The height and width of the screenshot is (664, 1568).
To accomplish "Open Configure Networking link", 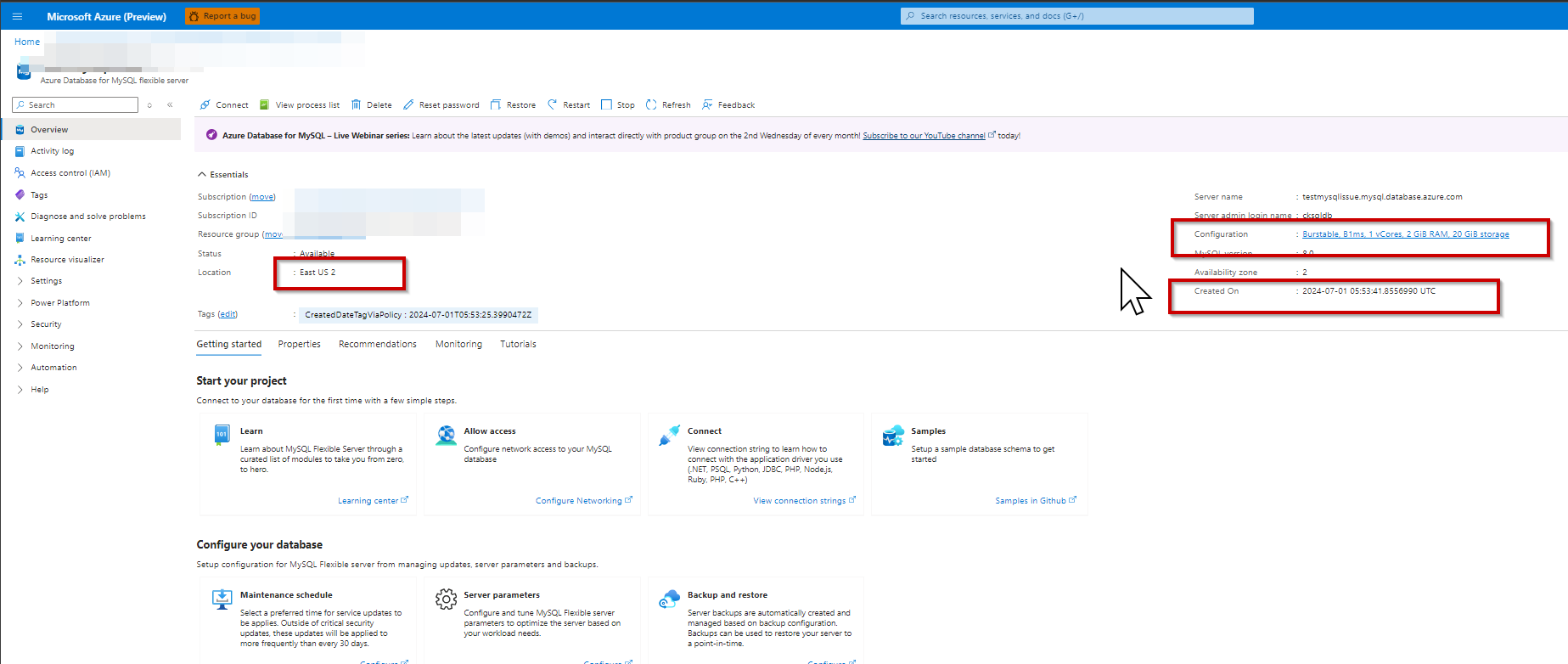I will tap(583, 501).
